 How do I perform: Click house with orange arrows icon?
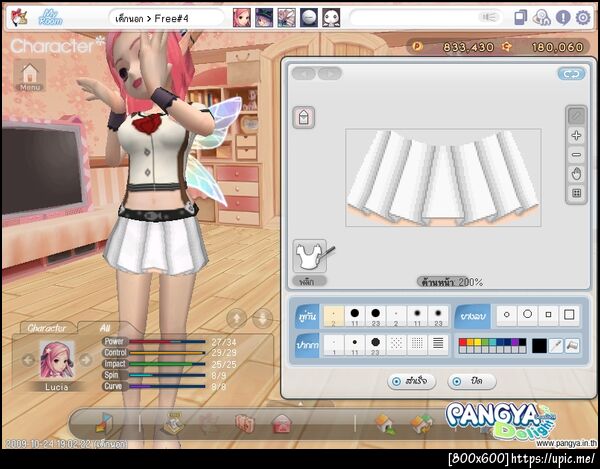coord(422,424)
